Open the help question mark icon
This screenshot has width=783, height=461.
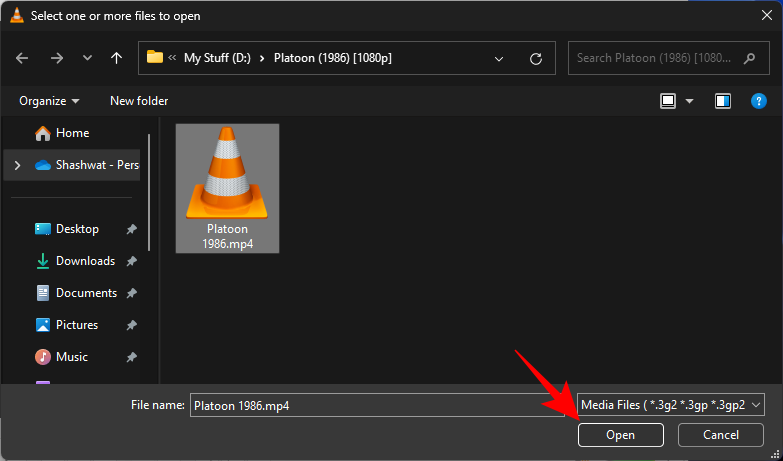(759, 101)
